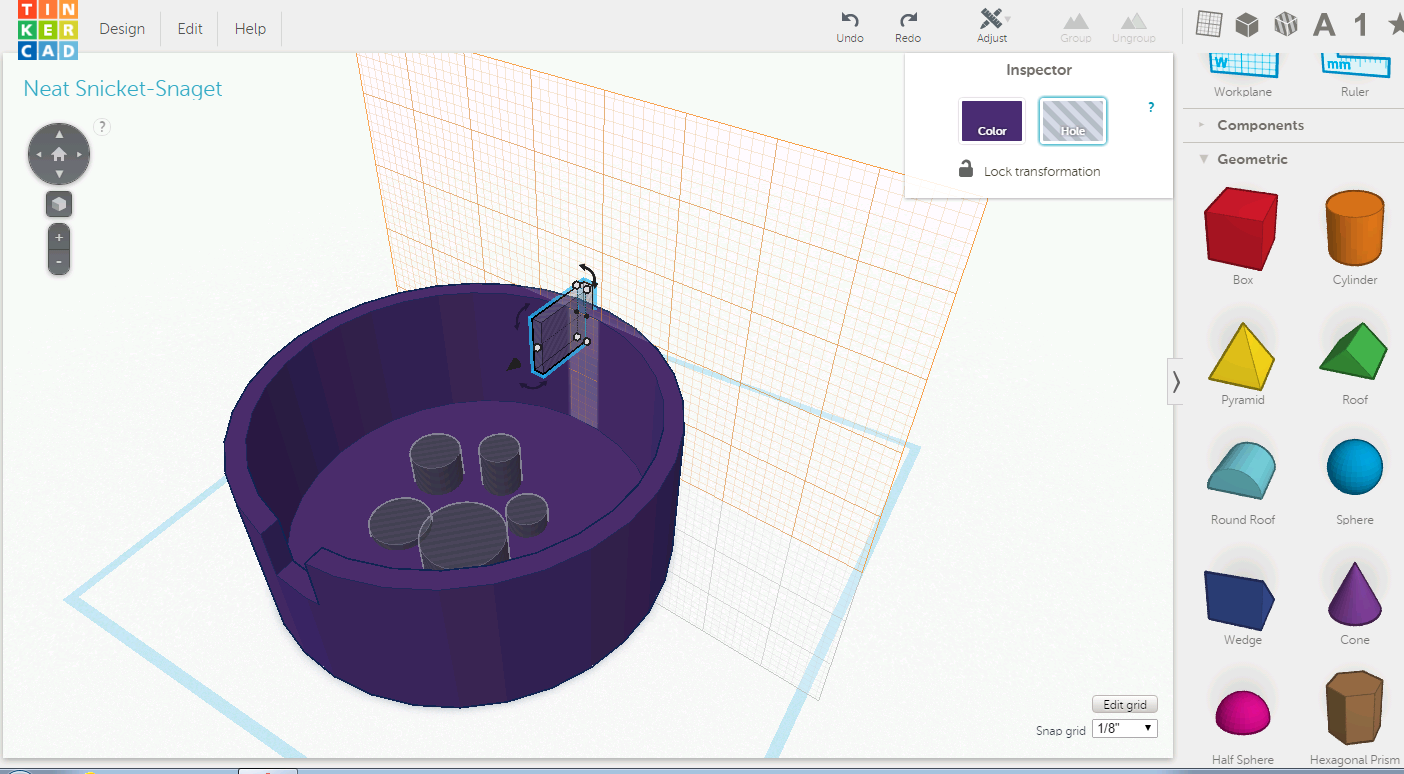Viewport: 1404px width, 774px height.
Task: Select the Workplane tool
Action: [1243, 64]
